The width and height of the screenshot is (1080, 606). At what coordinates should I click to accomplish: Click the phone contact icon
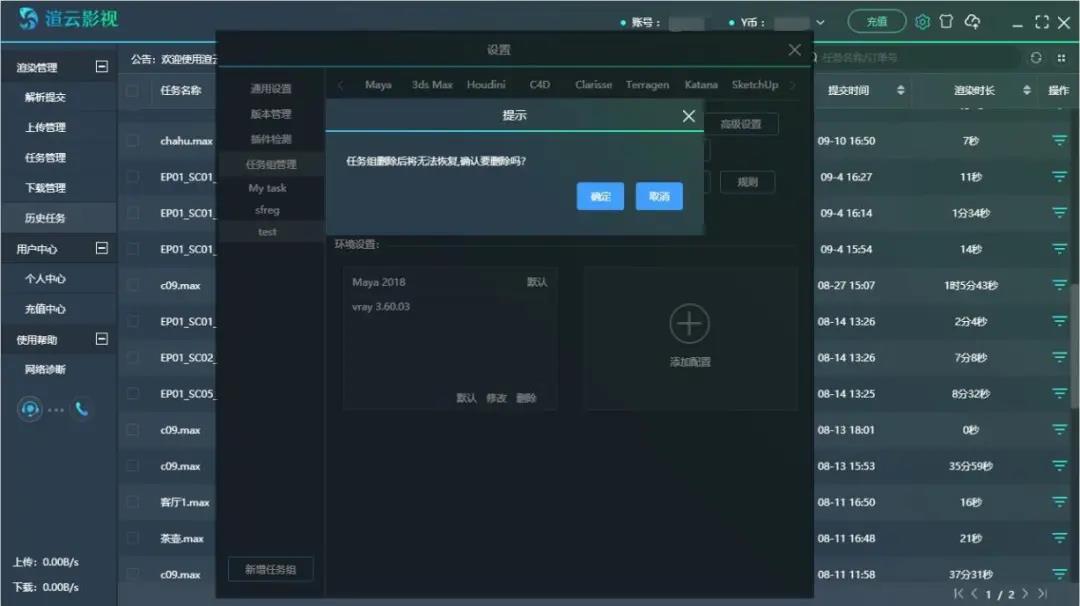[x=81, y=409]
